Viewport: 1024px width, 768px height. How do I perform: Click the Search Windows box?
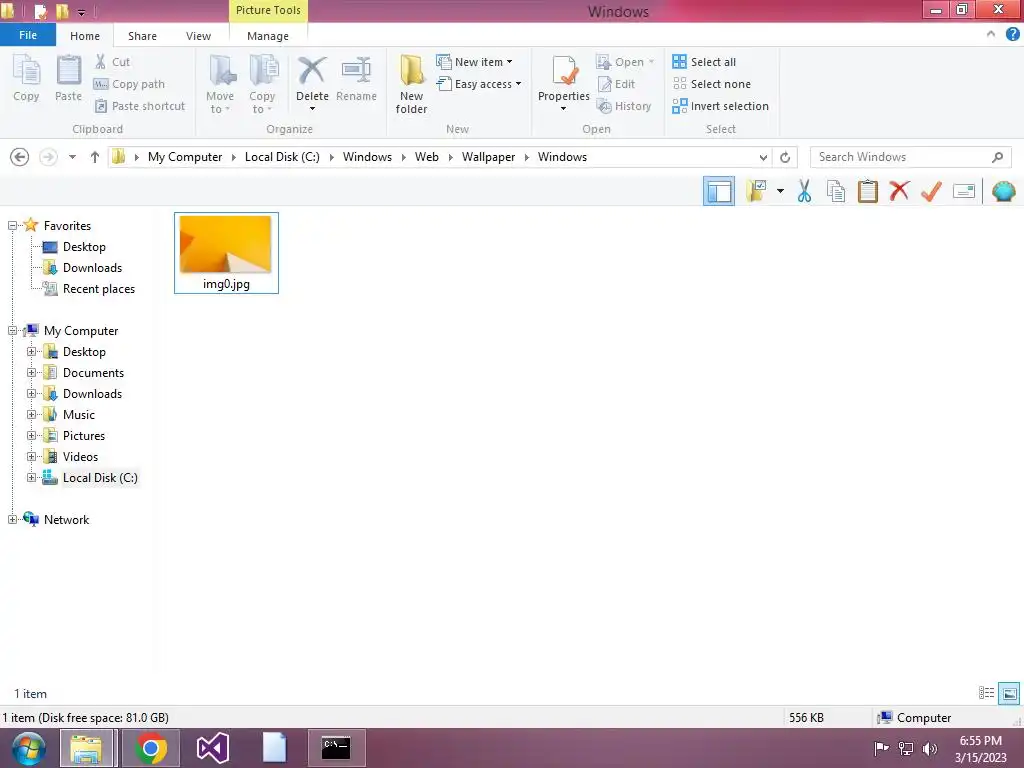coord(910,157)
